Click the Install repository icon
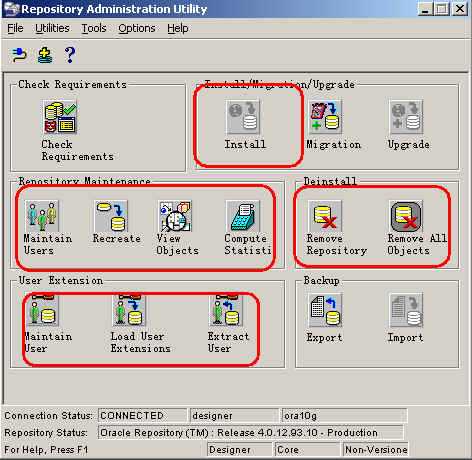Image resolution: width=472 pixels, height=460 pixels. 243,117
